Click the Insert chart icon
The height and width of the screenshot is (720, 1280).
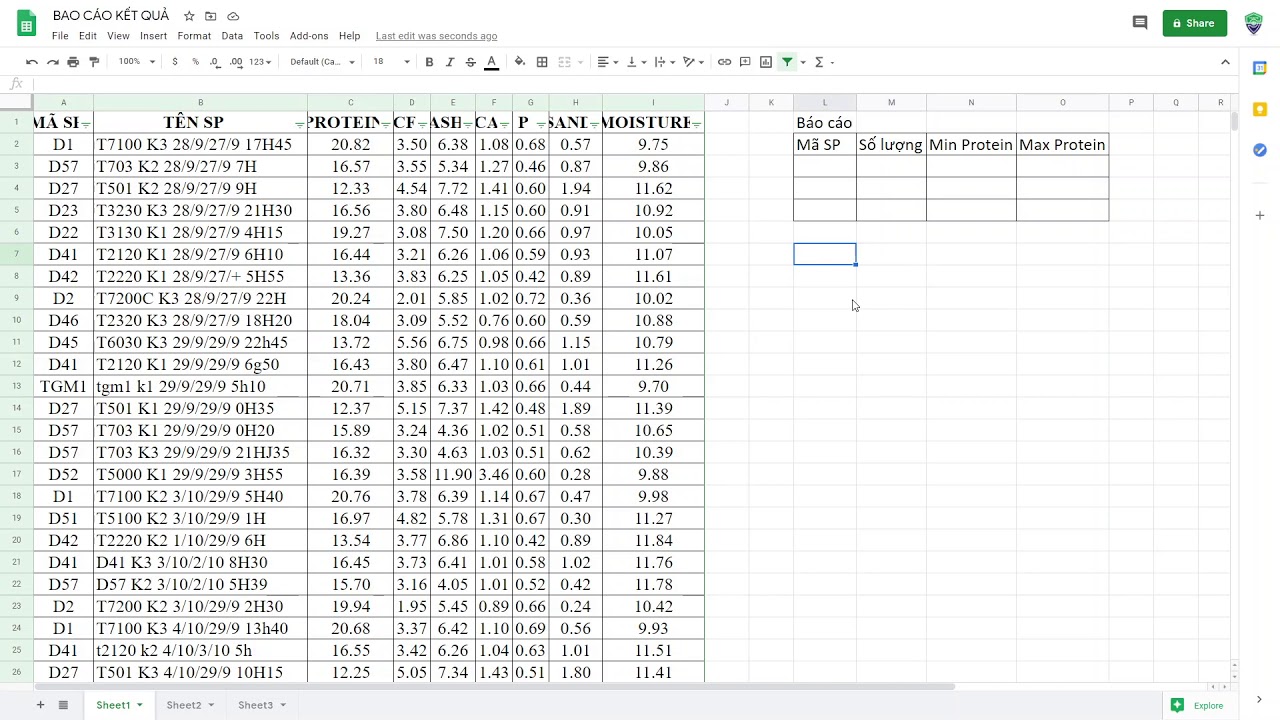pyautogui.click(x=766, y=62)
